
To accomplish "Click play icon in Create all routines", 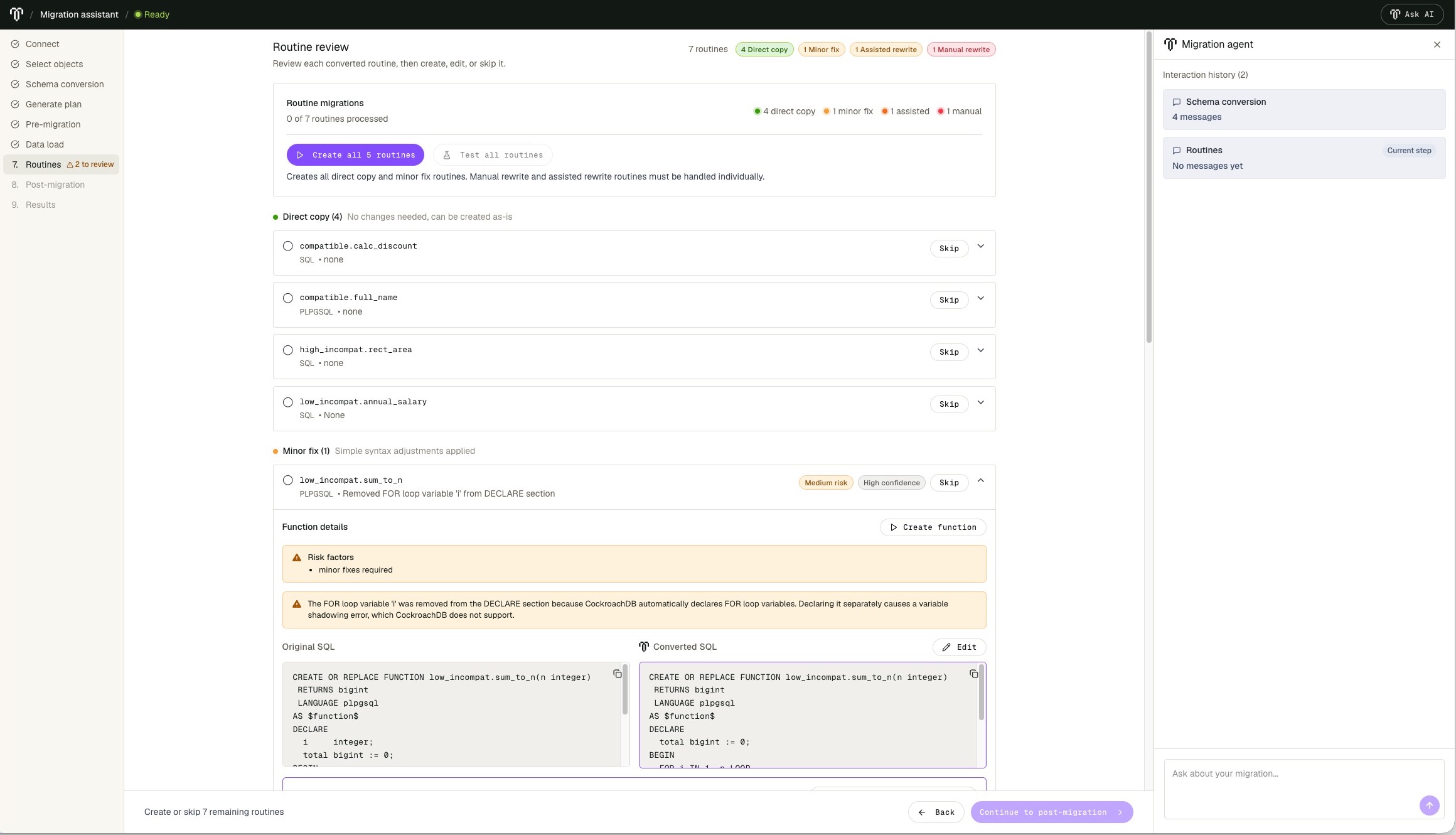I will point(300,155).
